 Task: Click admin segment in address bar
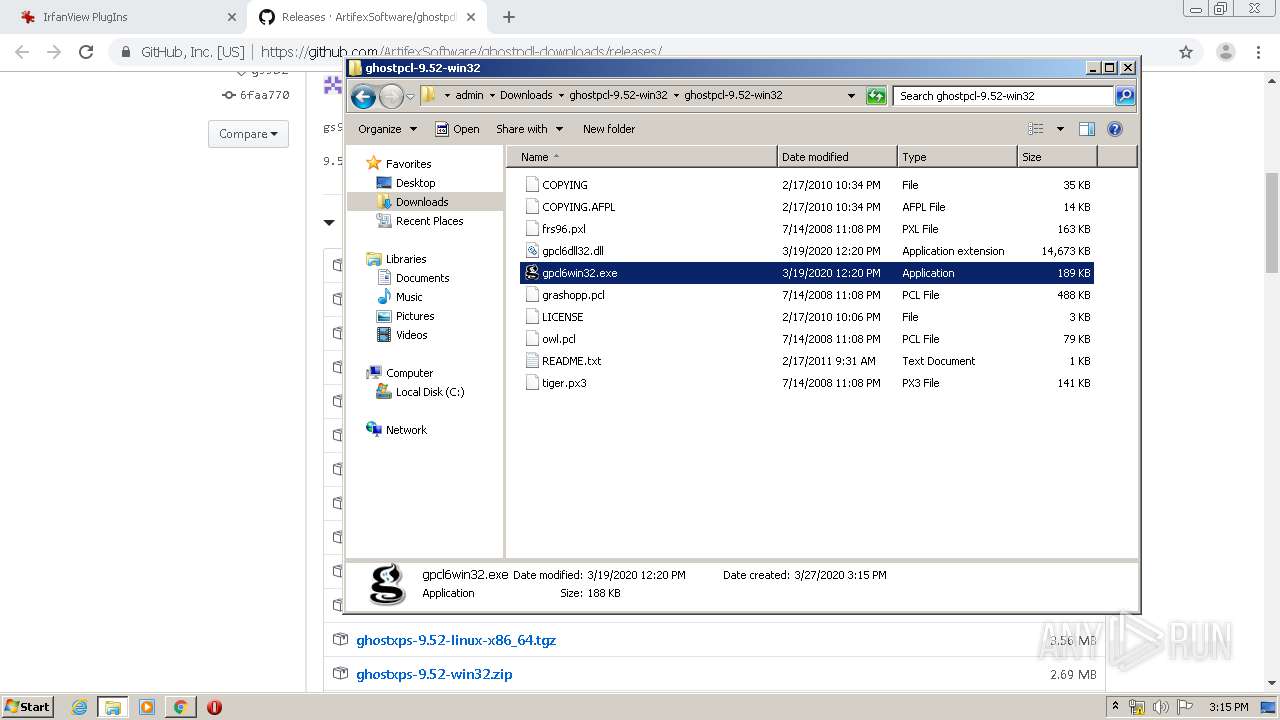click(469, 96)
